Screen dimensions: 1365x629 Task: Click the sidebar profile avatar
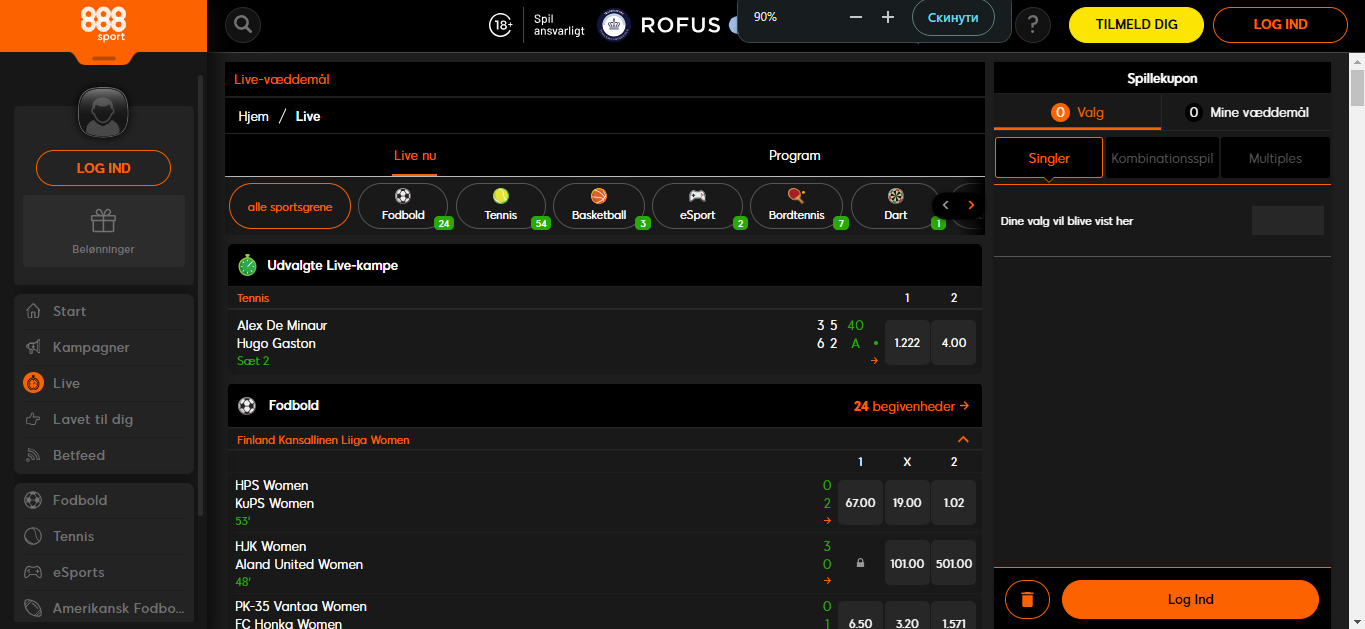click(104, 112)
